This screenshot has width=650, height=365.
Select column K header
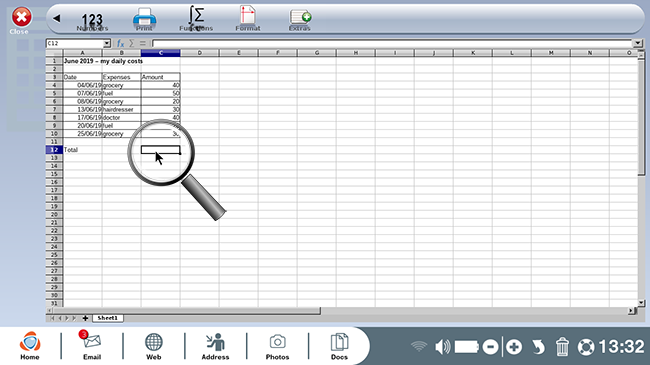(473, 53)
